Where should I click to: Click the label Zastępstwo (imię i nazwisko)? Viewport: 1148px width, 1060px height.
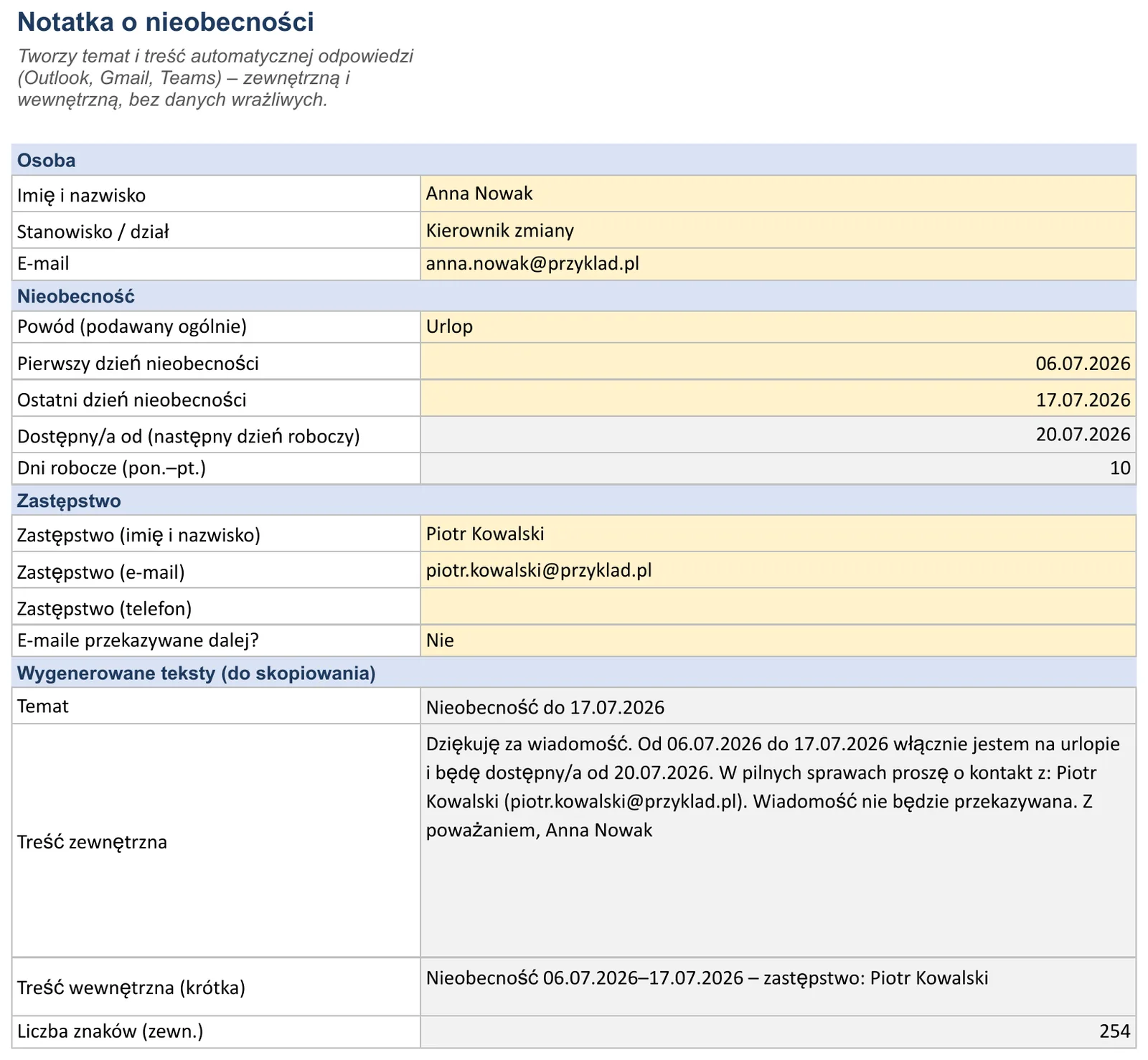point(138,536)
